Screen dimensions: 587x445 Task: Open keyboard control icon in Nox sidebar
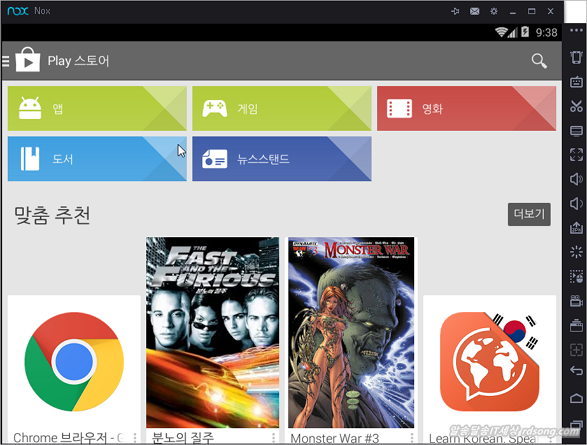point(577,82)
